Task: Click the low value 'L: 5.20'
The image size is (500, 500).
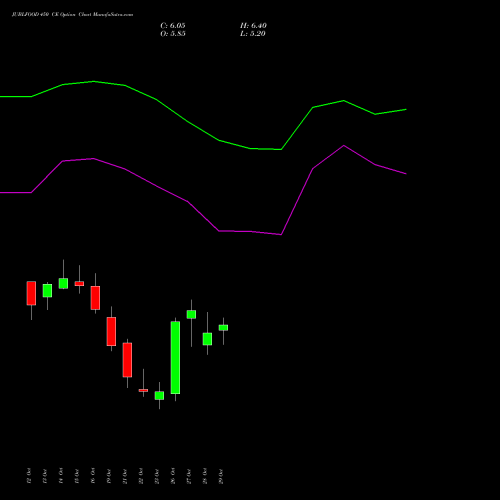Action: tap(253, 34)
